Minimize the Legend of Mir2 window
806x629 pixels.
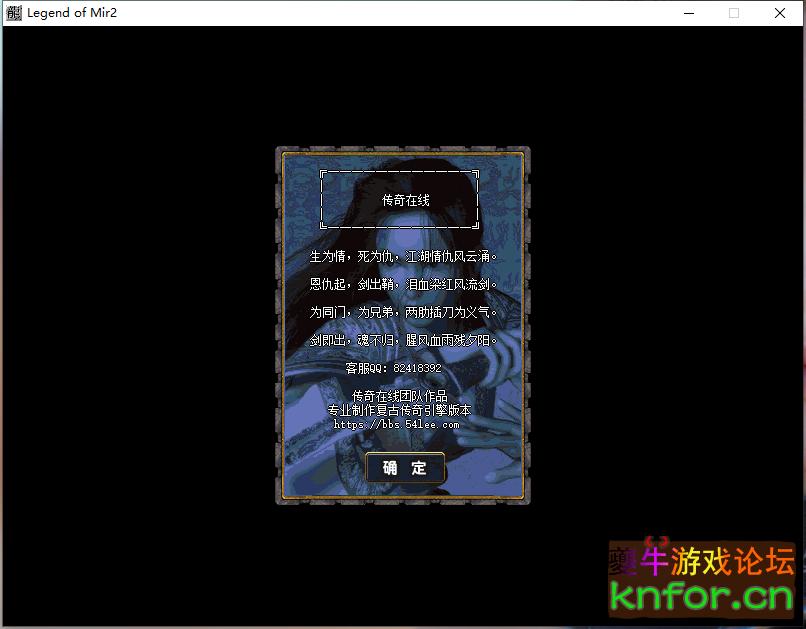689,13
